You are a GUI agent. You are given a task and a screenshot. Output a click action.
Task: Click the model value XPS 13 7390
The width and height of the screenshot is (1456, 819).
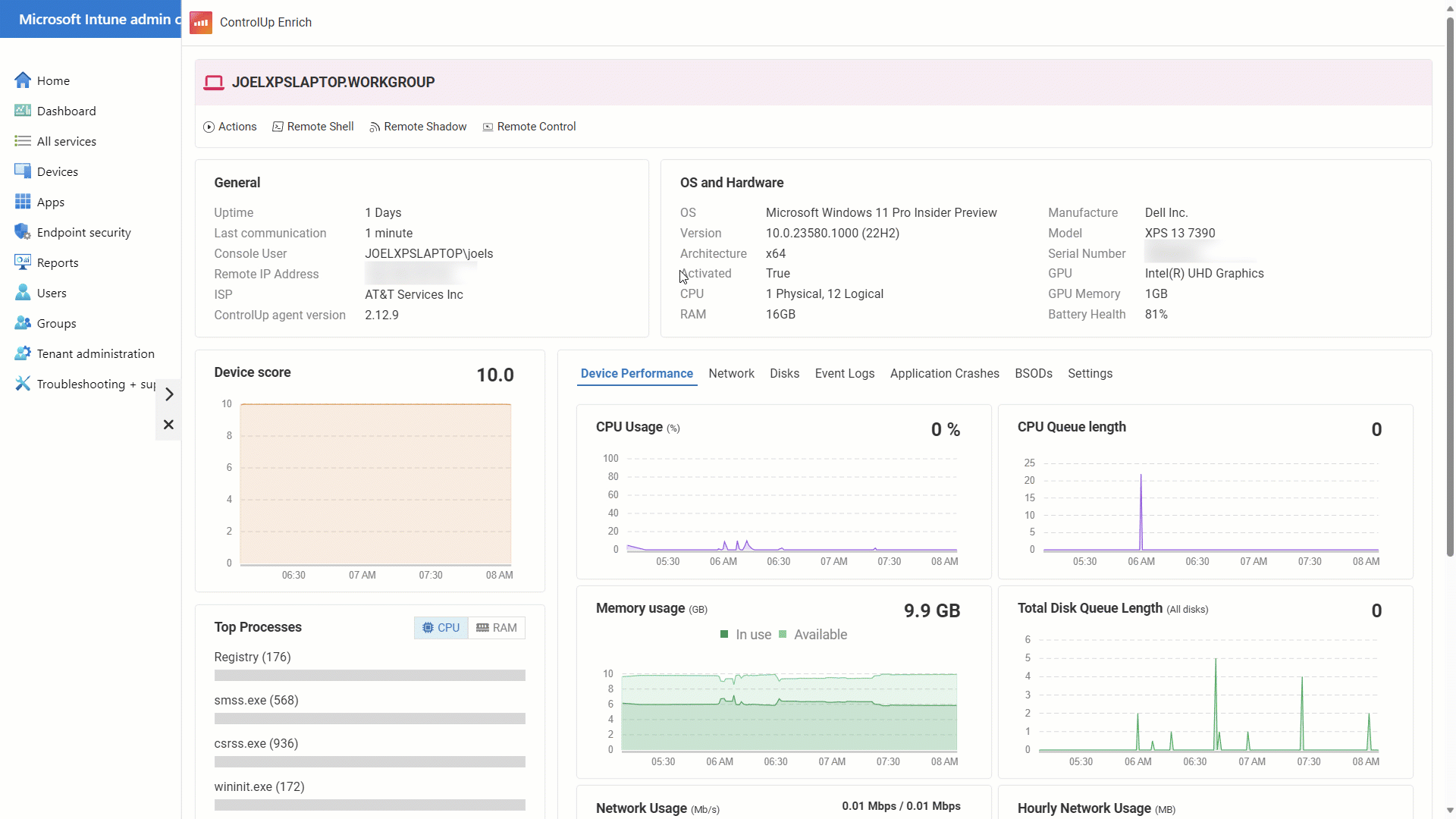(x=1180, y=233)
